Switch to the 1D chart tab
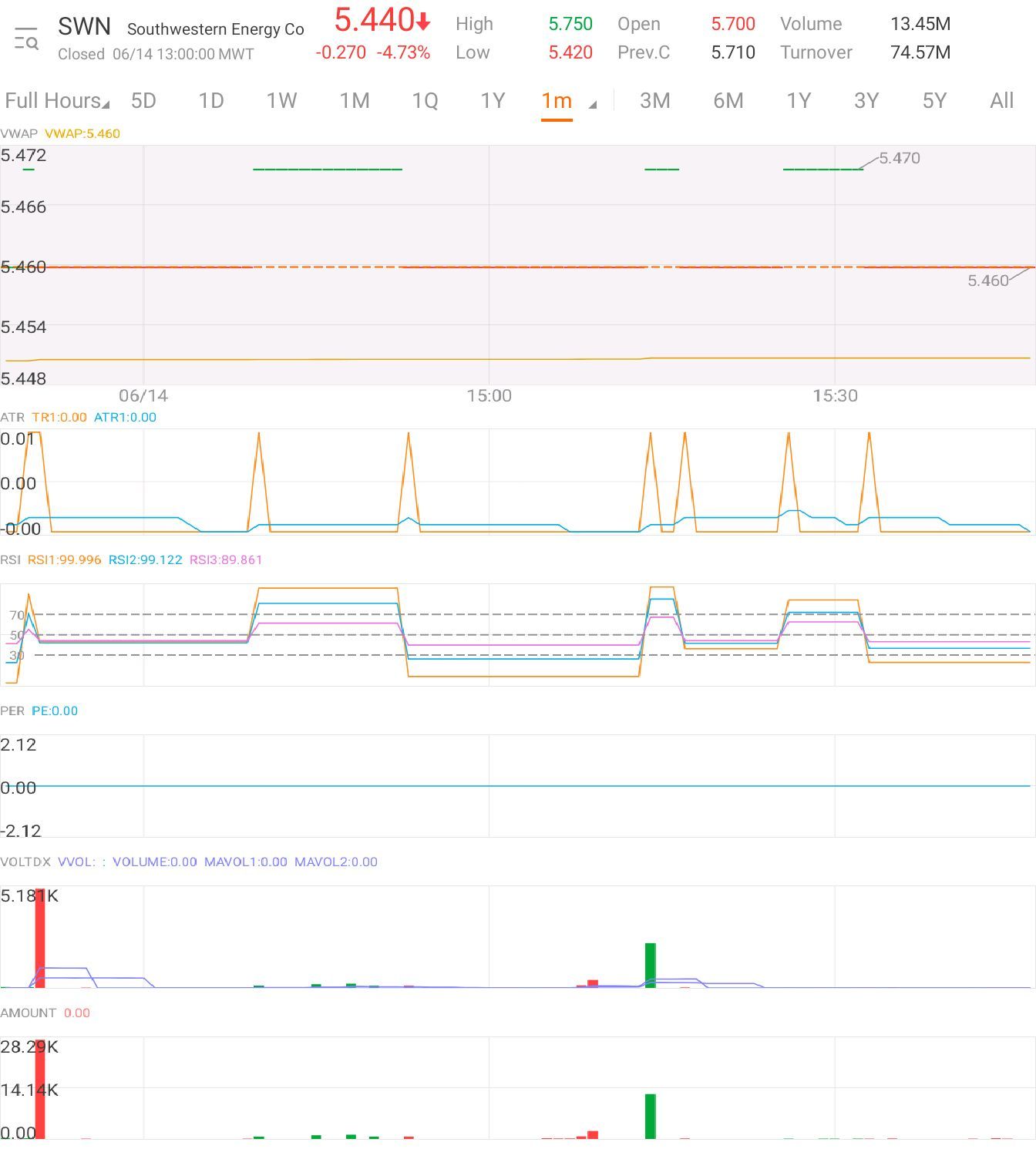The image size is (1036, 1149). (x=211, y=101)
